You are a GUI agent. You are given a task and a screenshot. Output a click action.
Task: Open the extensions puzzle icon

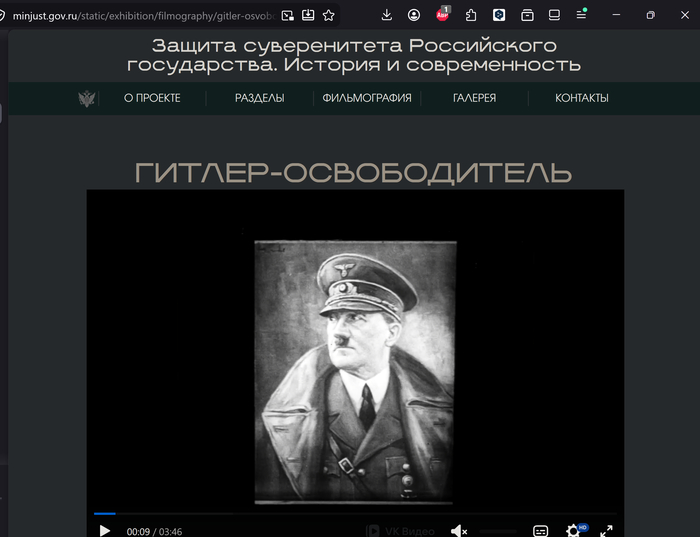pos(471,15)
